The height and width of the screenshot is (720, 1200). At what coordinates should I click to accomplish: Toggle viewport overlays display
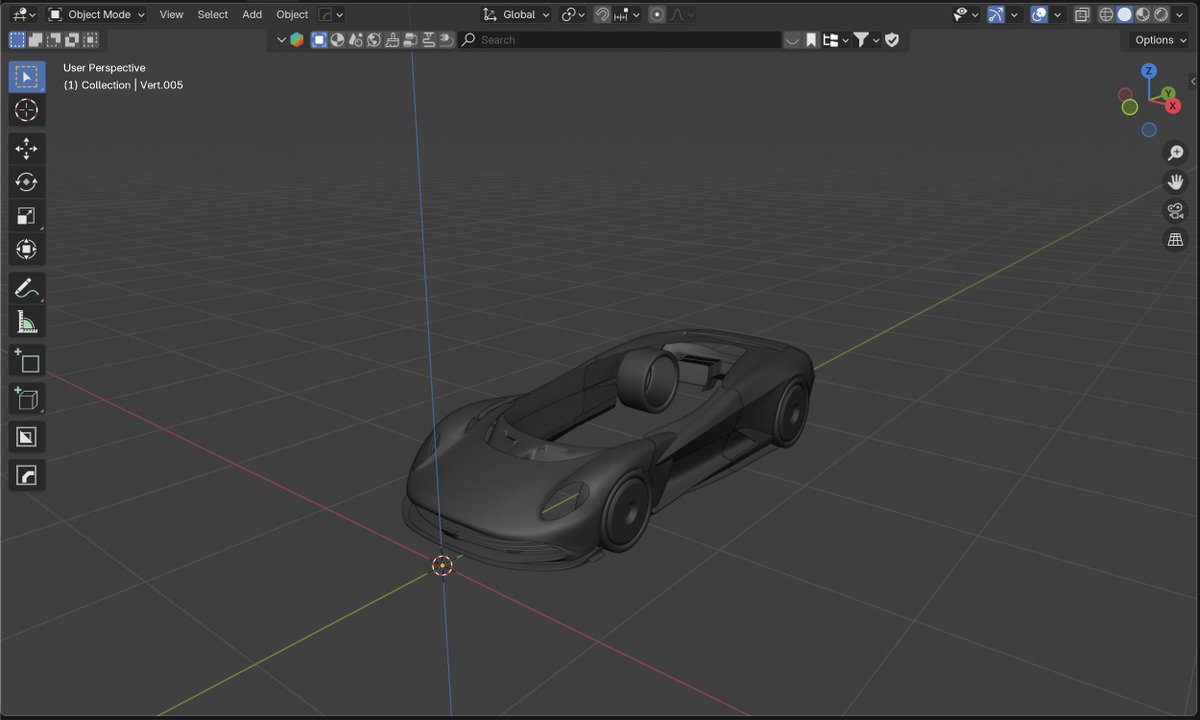[x=1039, y=15]
